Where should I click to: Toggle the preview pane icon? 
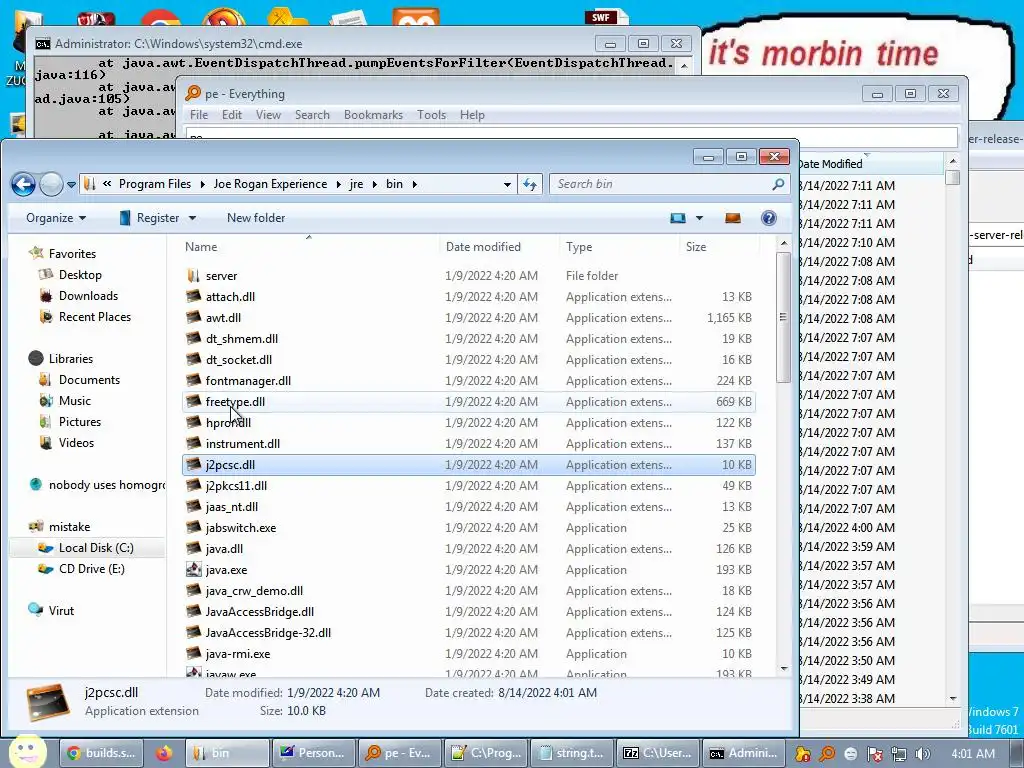click(733, 218)
